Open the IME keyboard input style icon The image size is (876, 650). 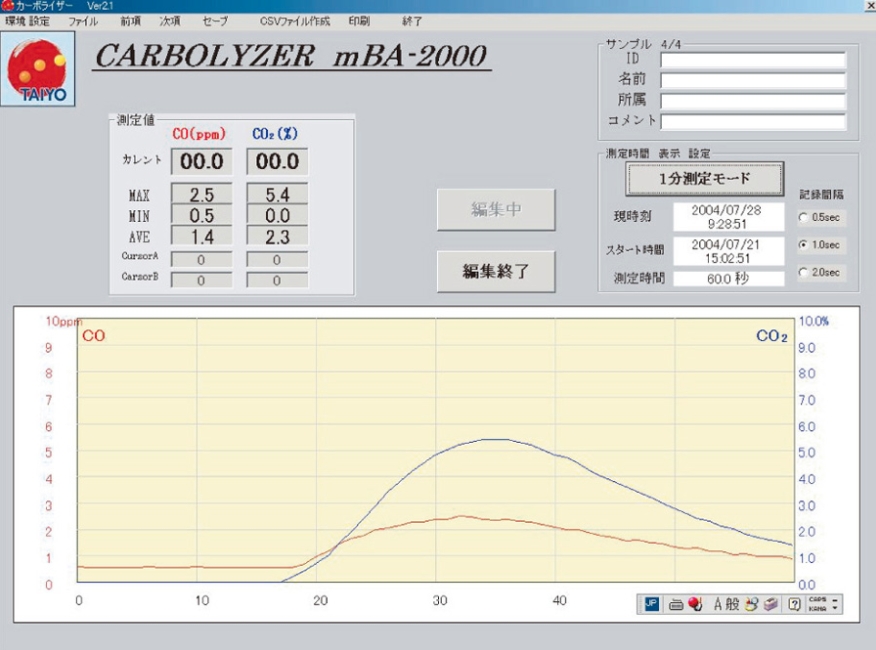point(676,604)
